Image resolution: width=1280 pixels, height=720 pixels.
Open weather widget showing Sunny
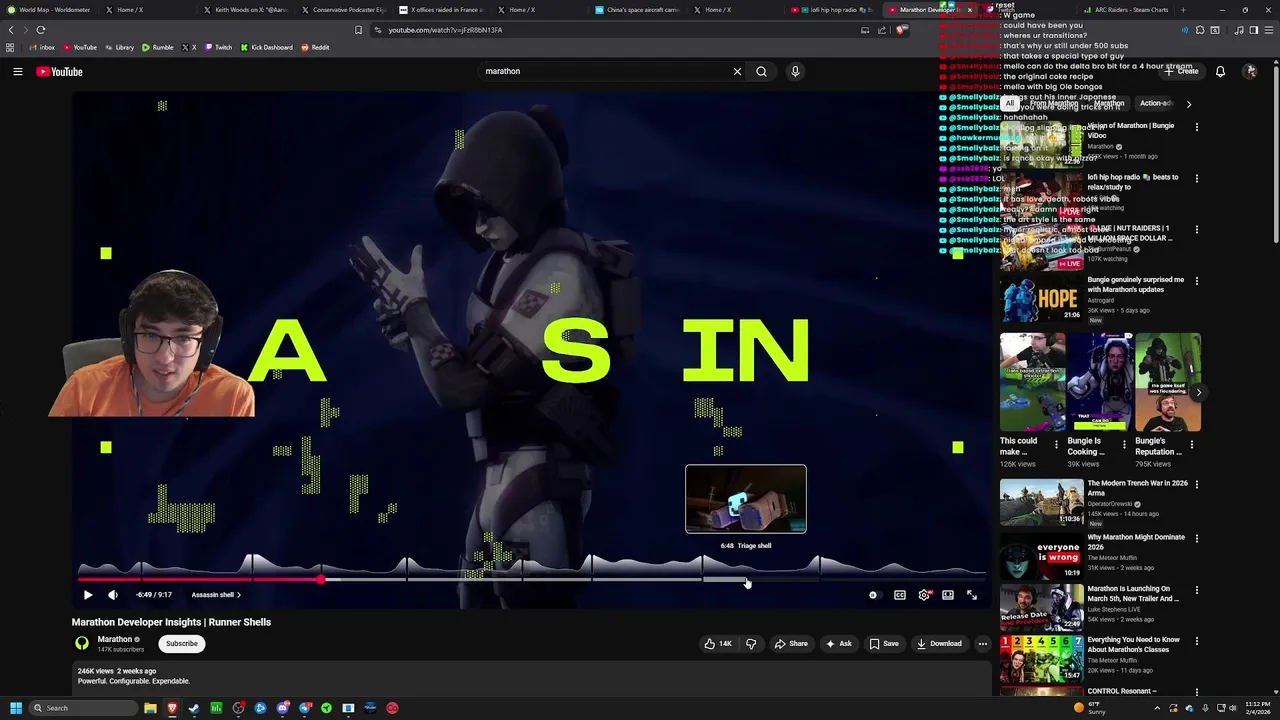click(1088, 708)
